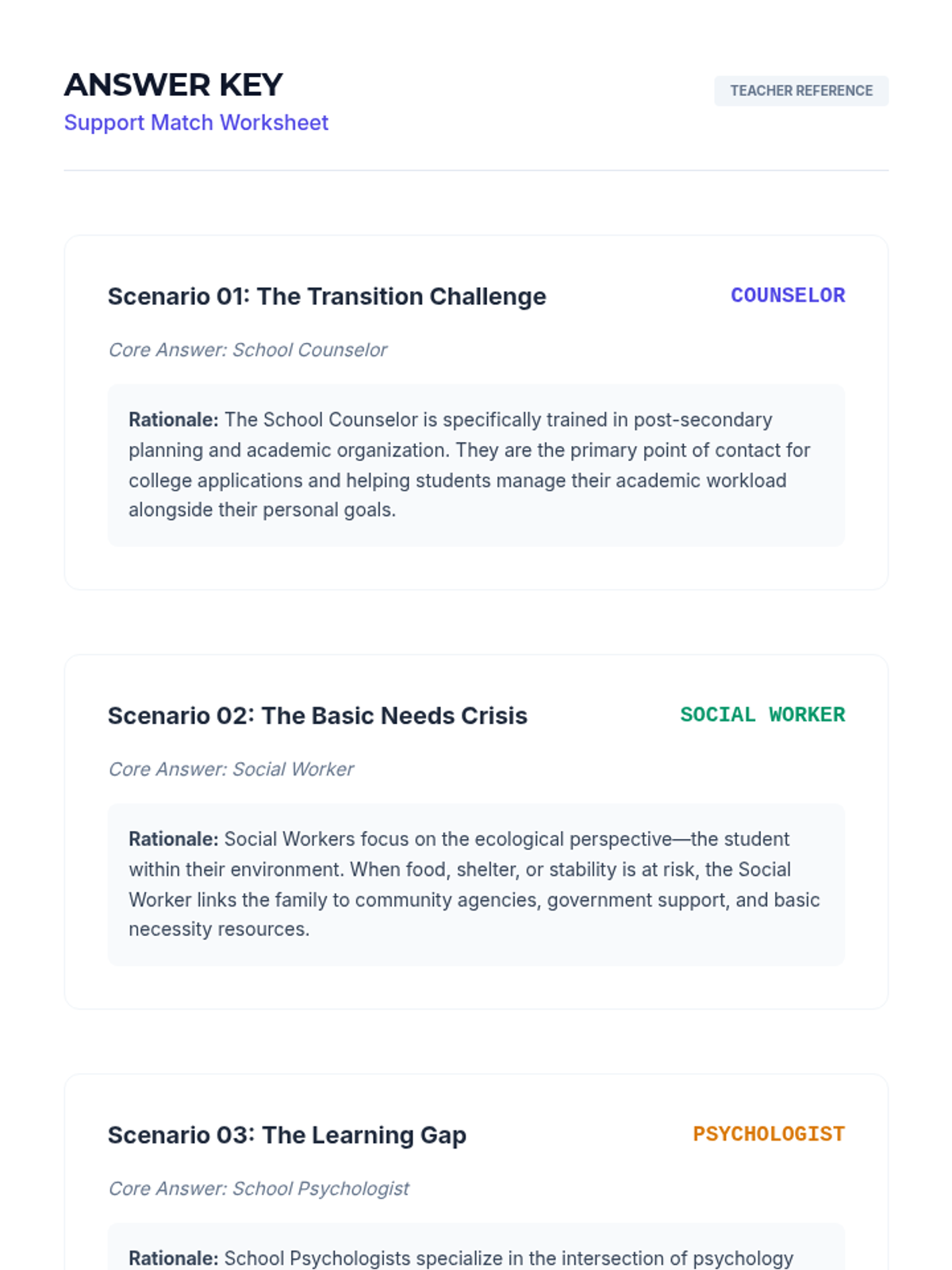The image size is (952, 1270).
Task: Select Scenario 03: The Learning Gap title
Action: tap(287, 1134)
